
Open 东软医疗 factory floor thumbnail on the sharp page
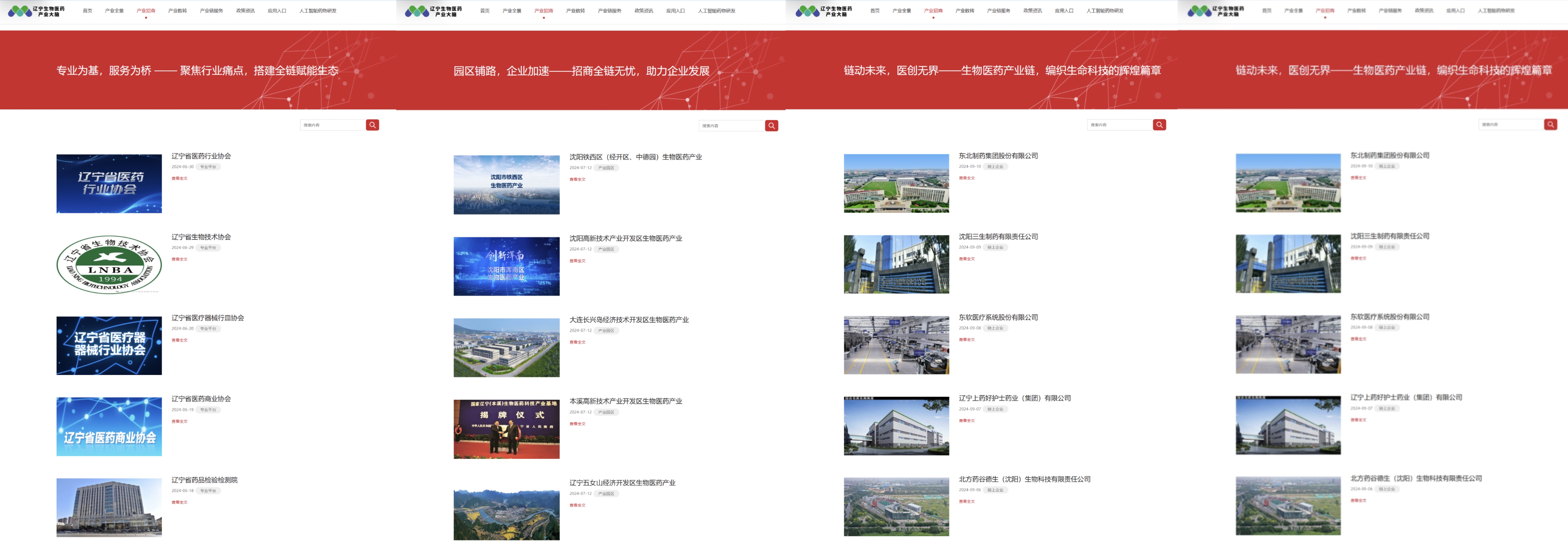pyautogui.click(x=896, y=345)
